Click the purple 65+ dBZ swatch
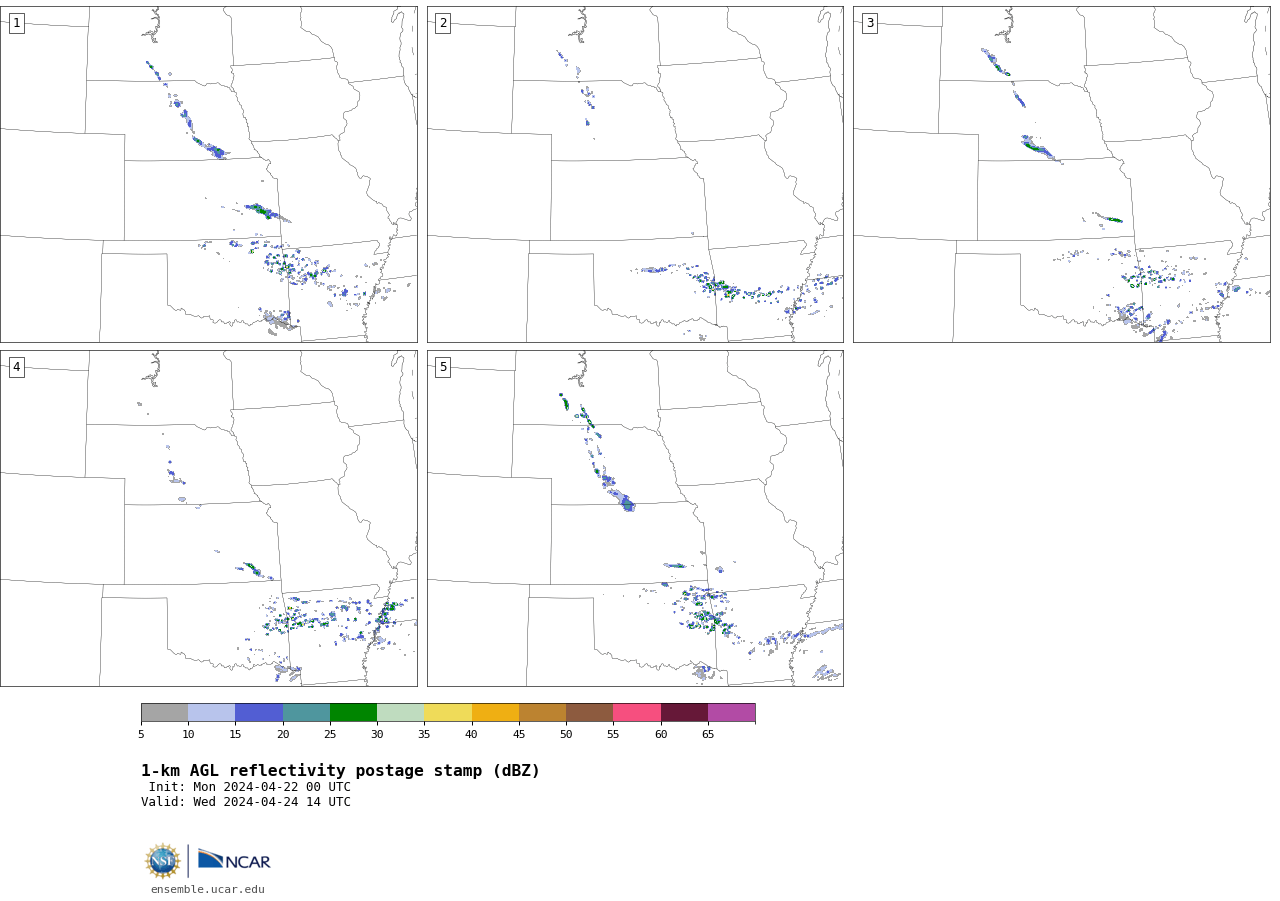The width and height of the screenshot is (1280, 901). tap(731, 713)
